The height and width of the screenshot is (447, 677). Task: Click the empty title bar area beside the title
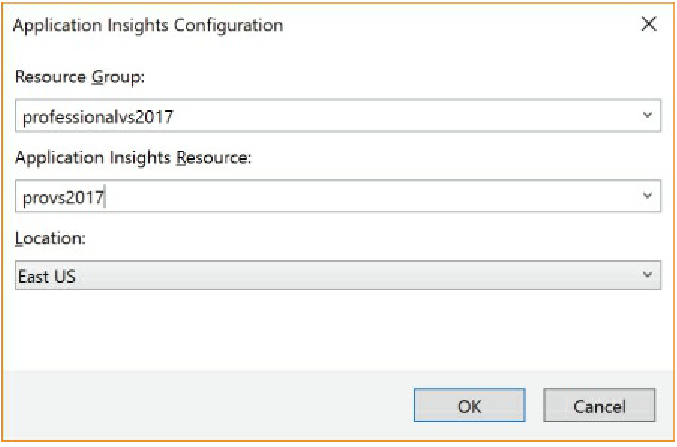pyautogui.click(x=450, y=25)
